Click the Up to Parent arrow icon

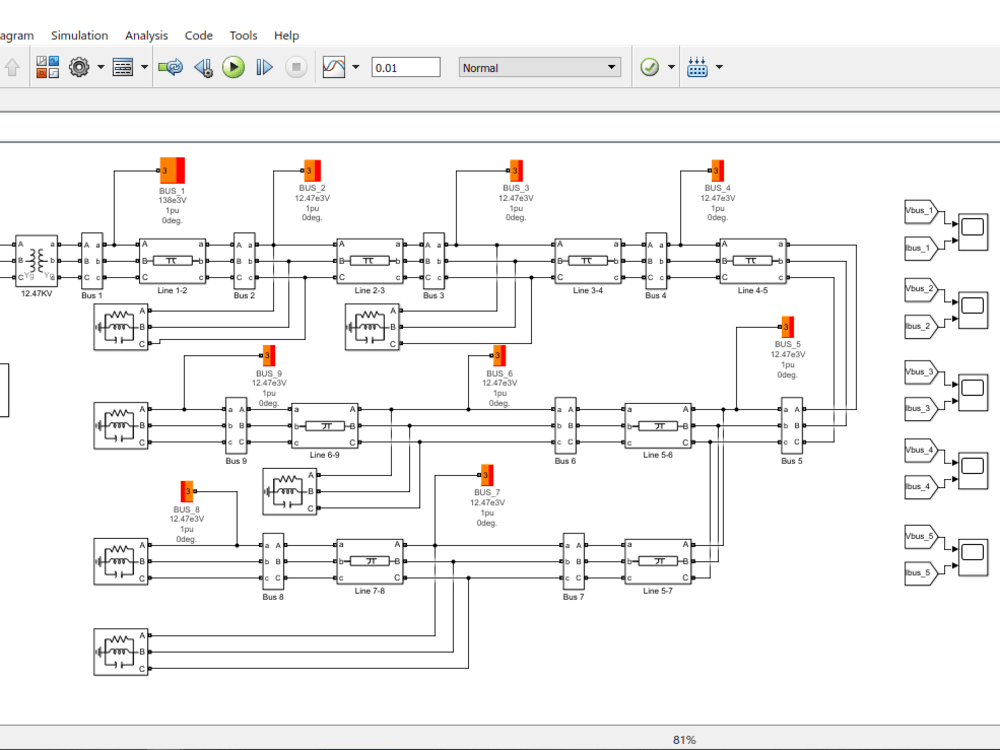click(12, 67)
